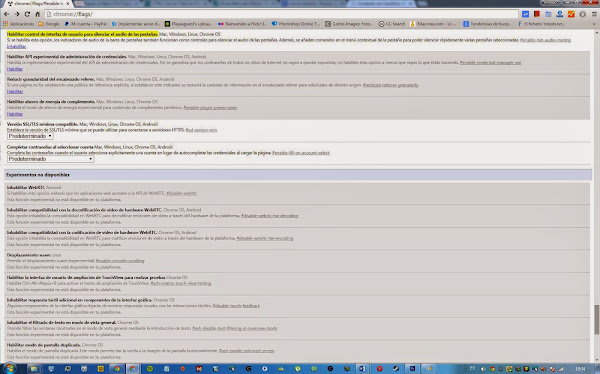
Task: Open the Spotify green taskbar icon
Action: [x=150, y=369]
